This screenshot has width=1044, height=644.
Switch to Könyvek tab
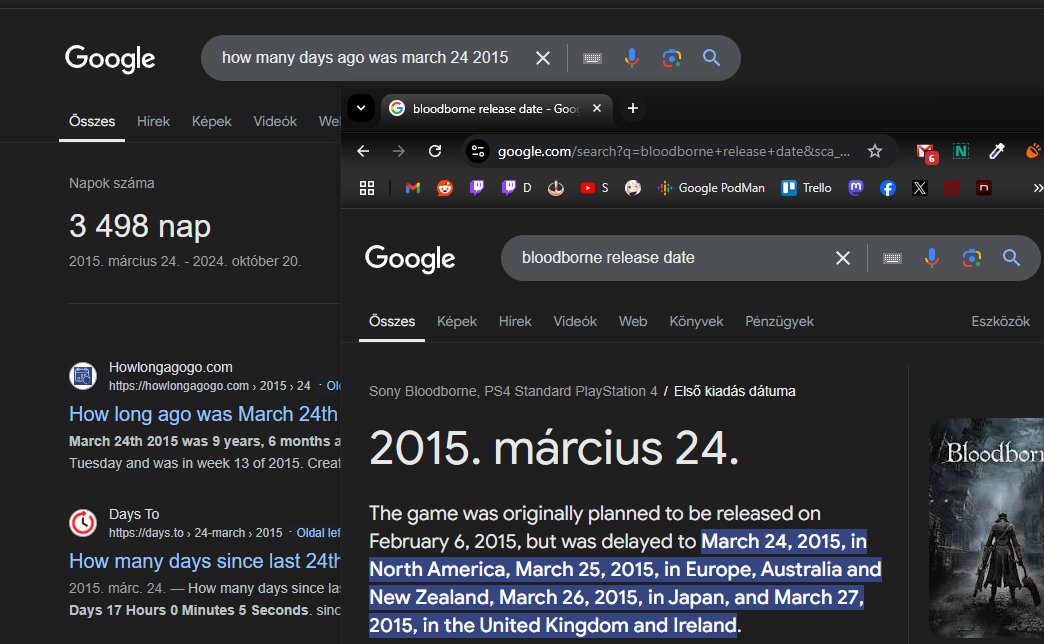point(696,321)
